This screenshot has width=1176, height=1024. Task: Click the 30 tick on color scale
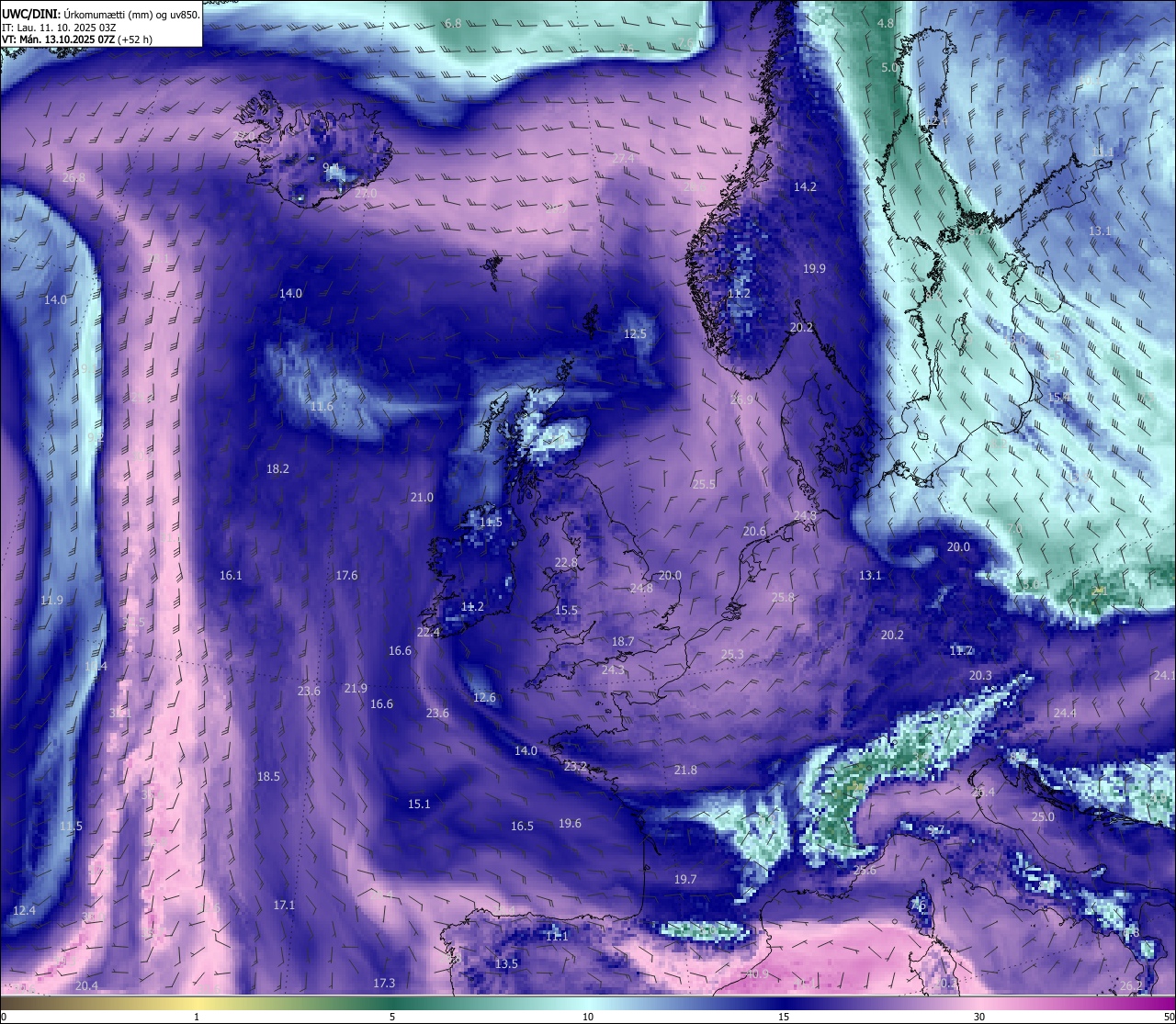(979, 1017)
